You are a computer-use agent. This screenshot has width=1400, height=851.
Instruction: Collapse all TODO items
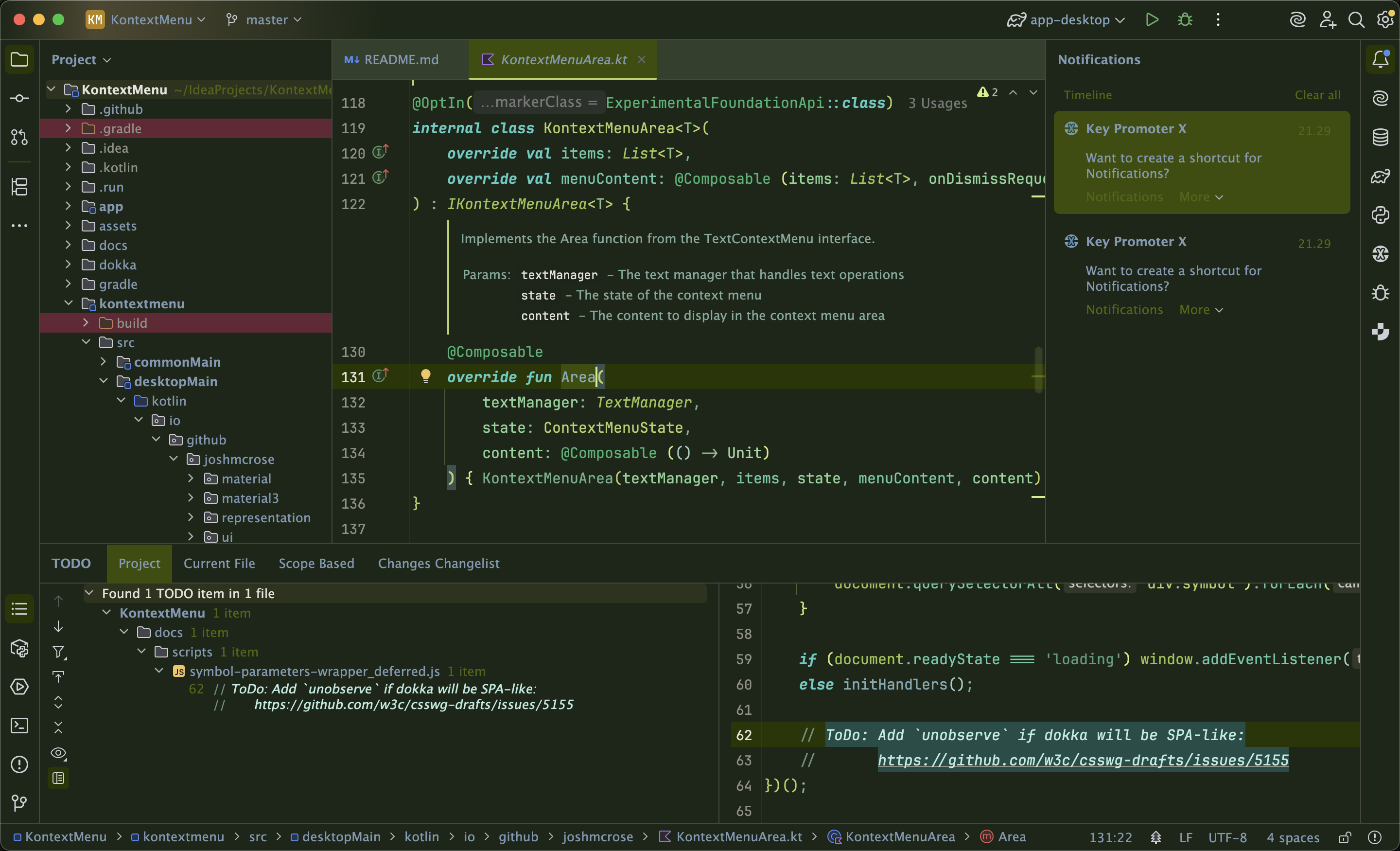point(58,727)
